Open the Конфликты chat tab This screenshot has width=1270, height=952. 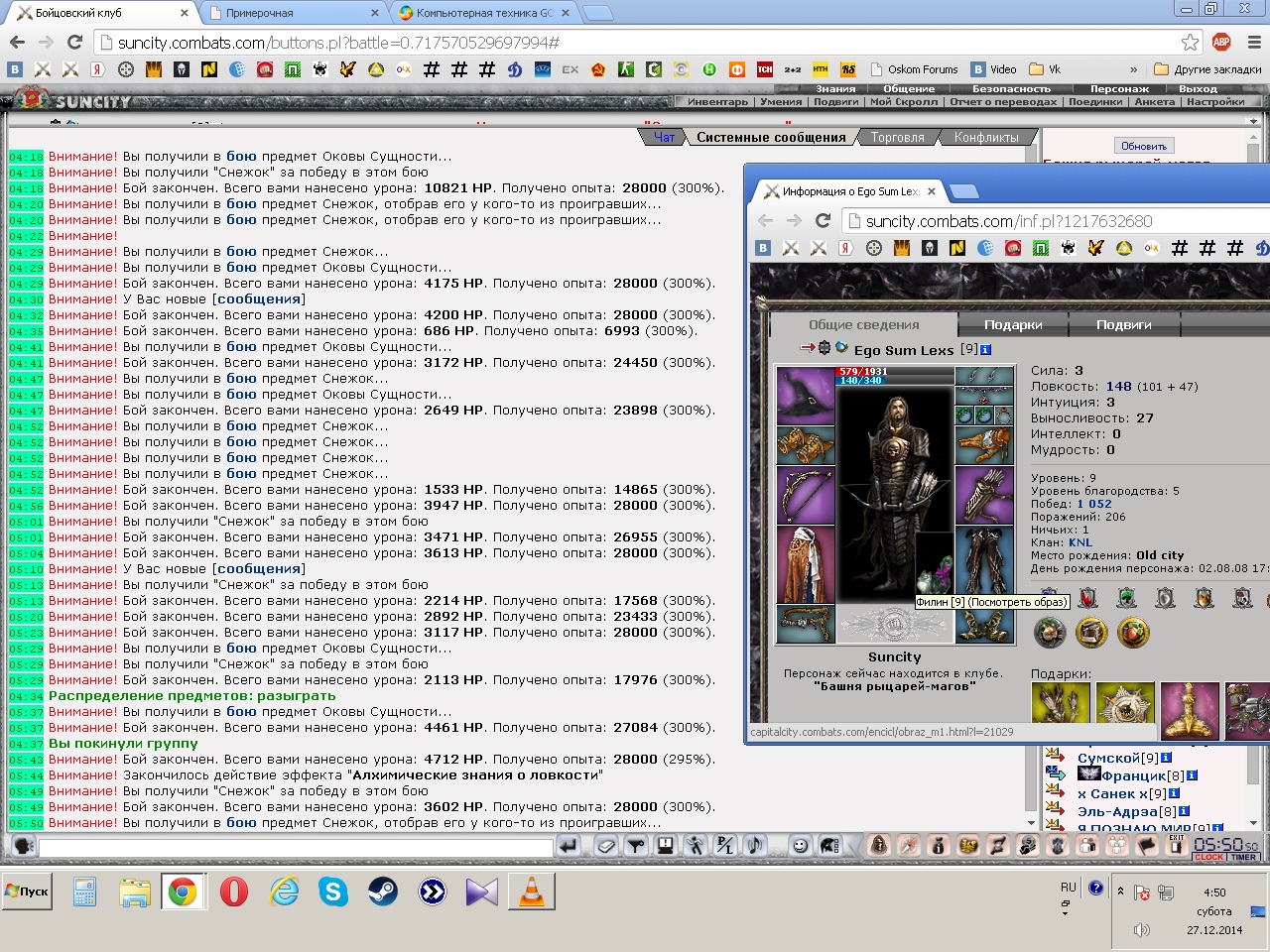pyautogui.click(x=986, y=137)
